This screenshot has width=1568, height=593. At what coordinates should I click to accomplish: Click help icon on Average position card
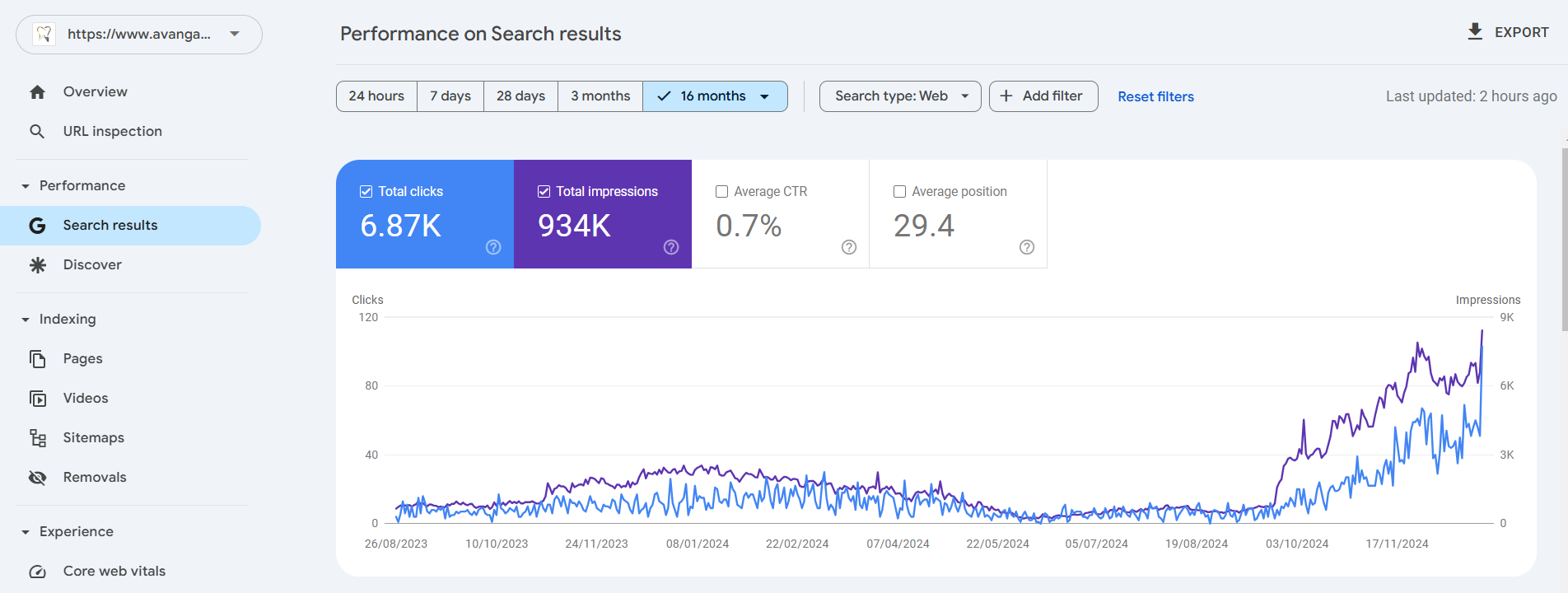pos(1027,247)
